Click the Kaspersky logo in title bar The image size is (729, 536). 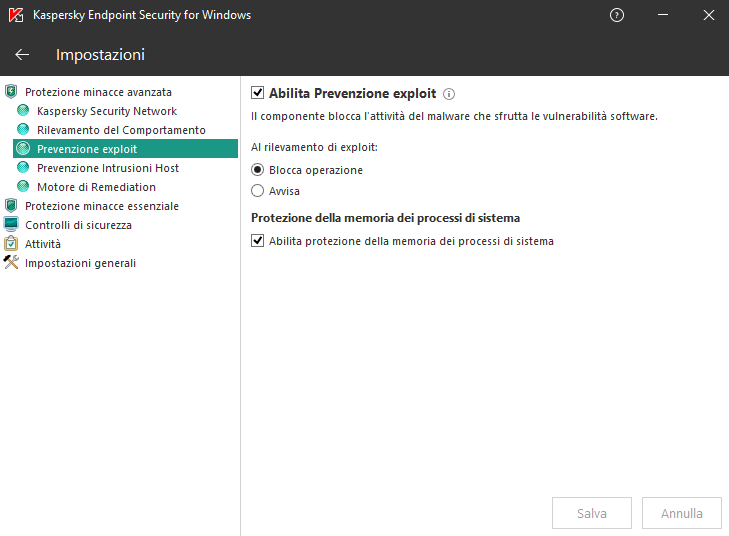pos(16,15)
